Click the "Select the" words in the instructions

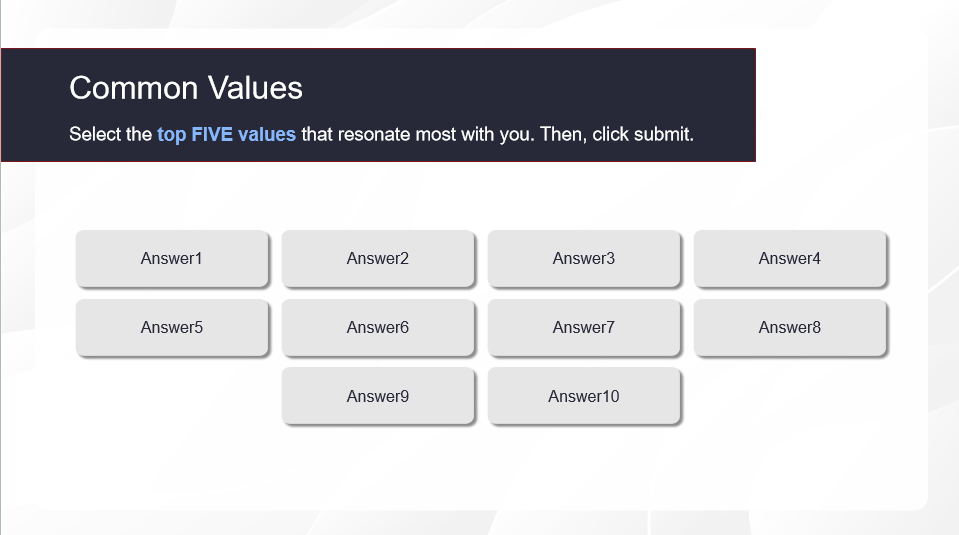[x=110, y=134]
